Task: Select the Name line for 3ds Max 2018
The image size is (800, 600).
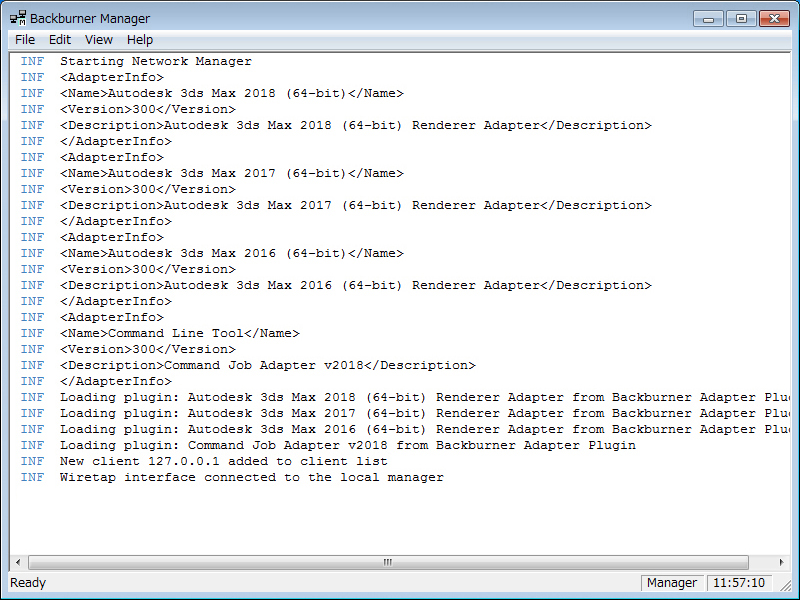Action: point(212,93)
